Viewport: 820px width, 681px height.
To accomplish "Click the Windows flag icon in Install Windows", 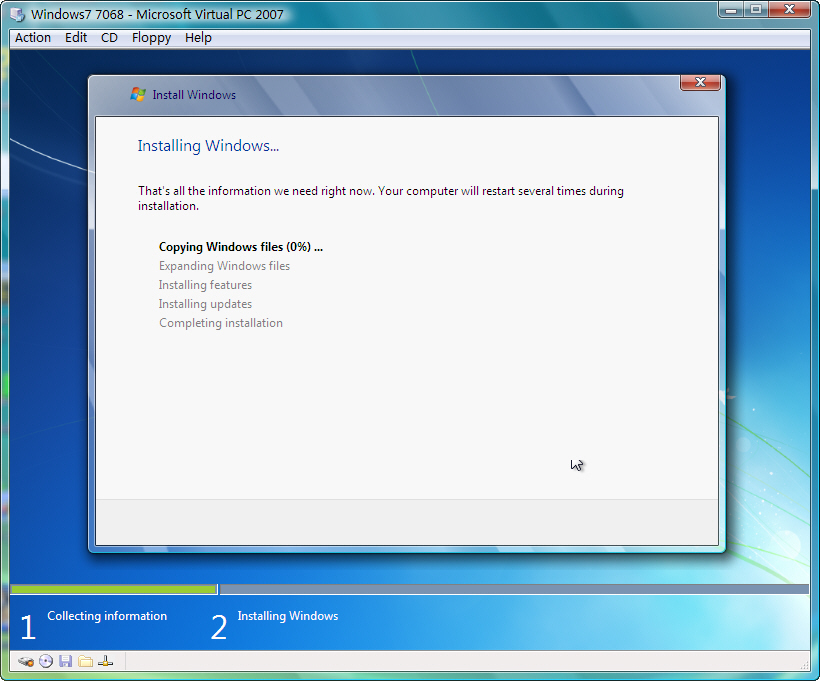I will (138, 95).
